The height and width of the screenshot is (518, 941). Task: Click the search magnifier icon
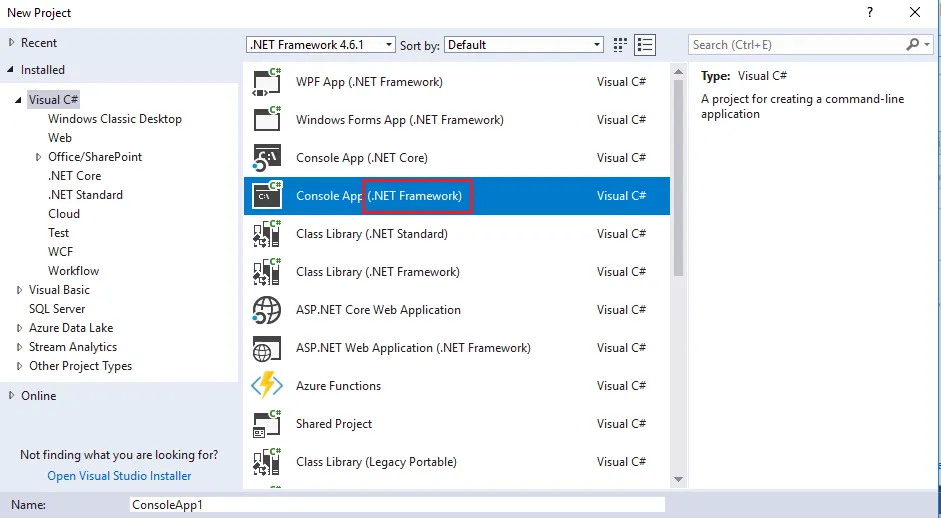(912, 44)
